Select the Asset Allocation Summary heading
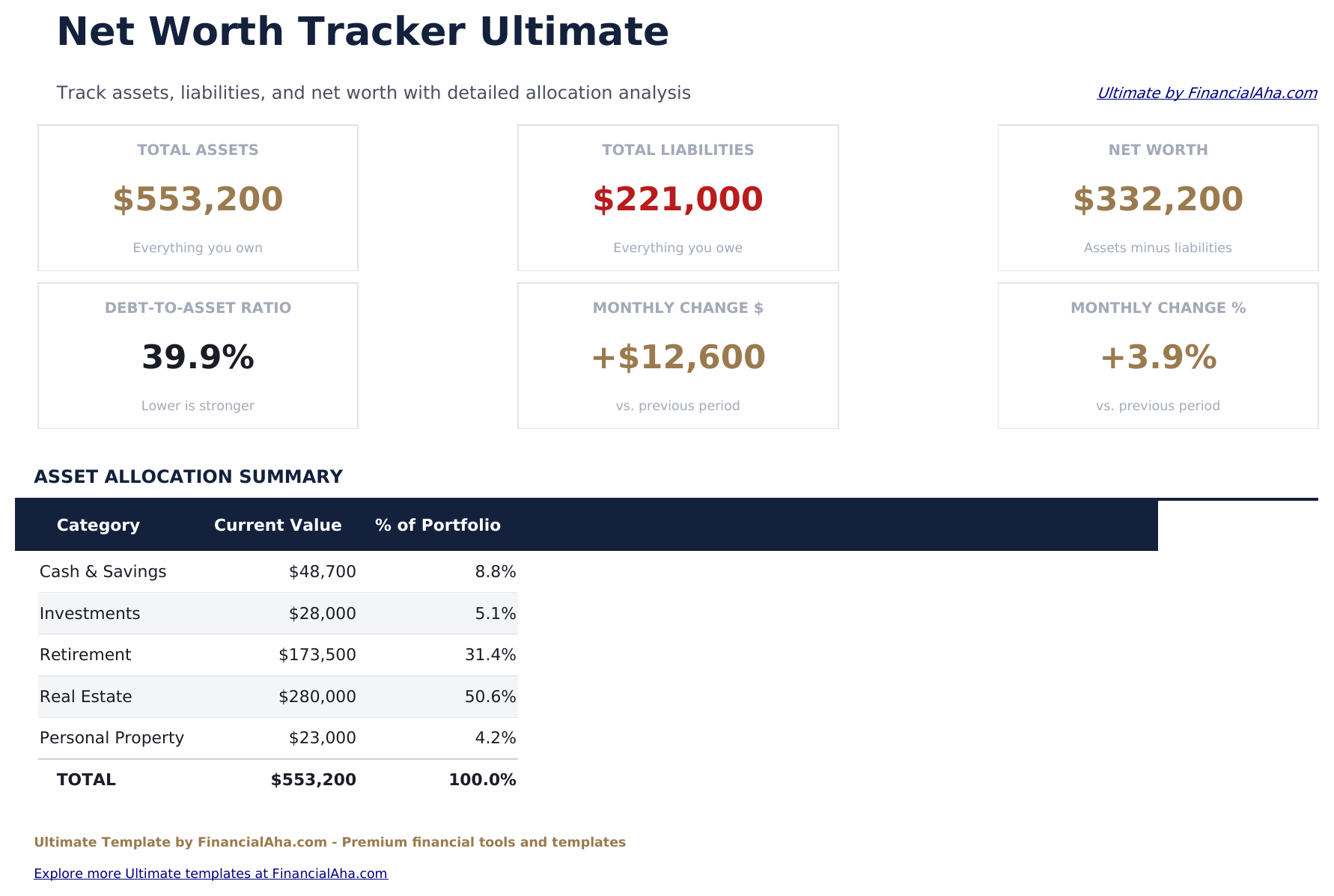 click(188, 476)
